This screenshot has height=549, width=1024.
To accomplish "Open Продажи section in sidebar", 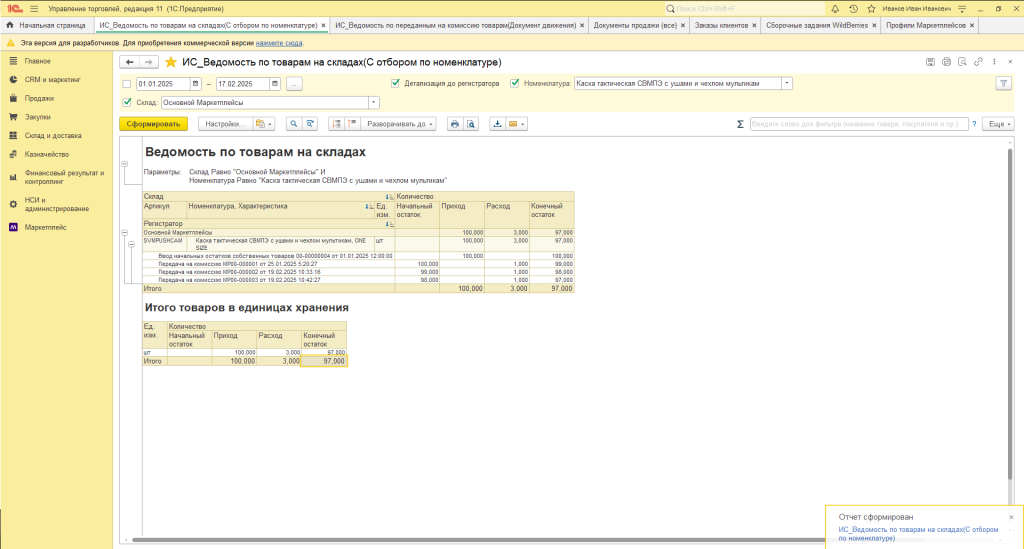I will [x=39, y=99].
